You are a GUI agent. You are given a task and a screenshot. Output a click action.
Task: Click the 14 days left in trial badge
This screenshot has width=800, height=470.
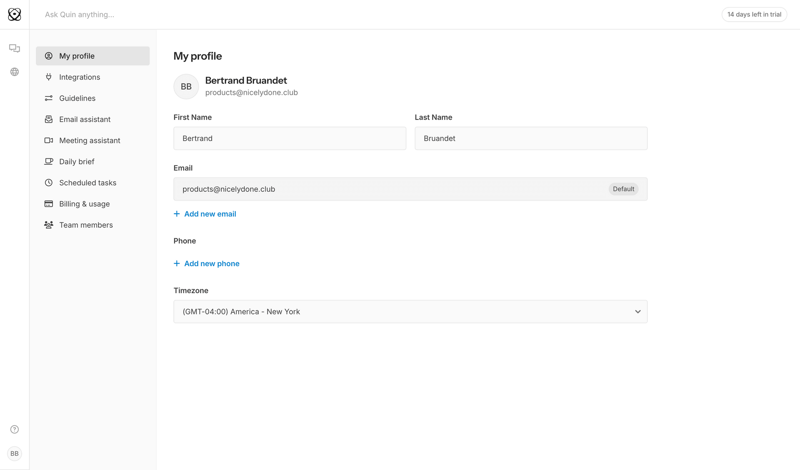[x=754, y=14]
